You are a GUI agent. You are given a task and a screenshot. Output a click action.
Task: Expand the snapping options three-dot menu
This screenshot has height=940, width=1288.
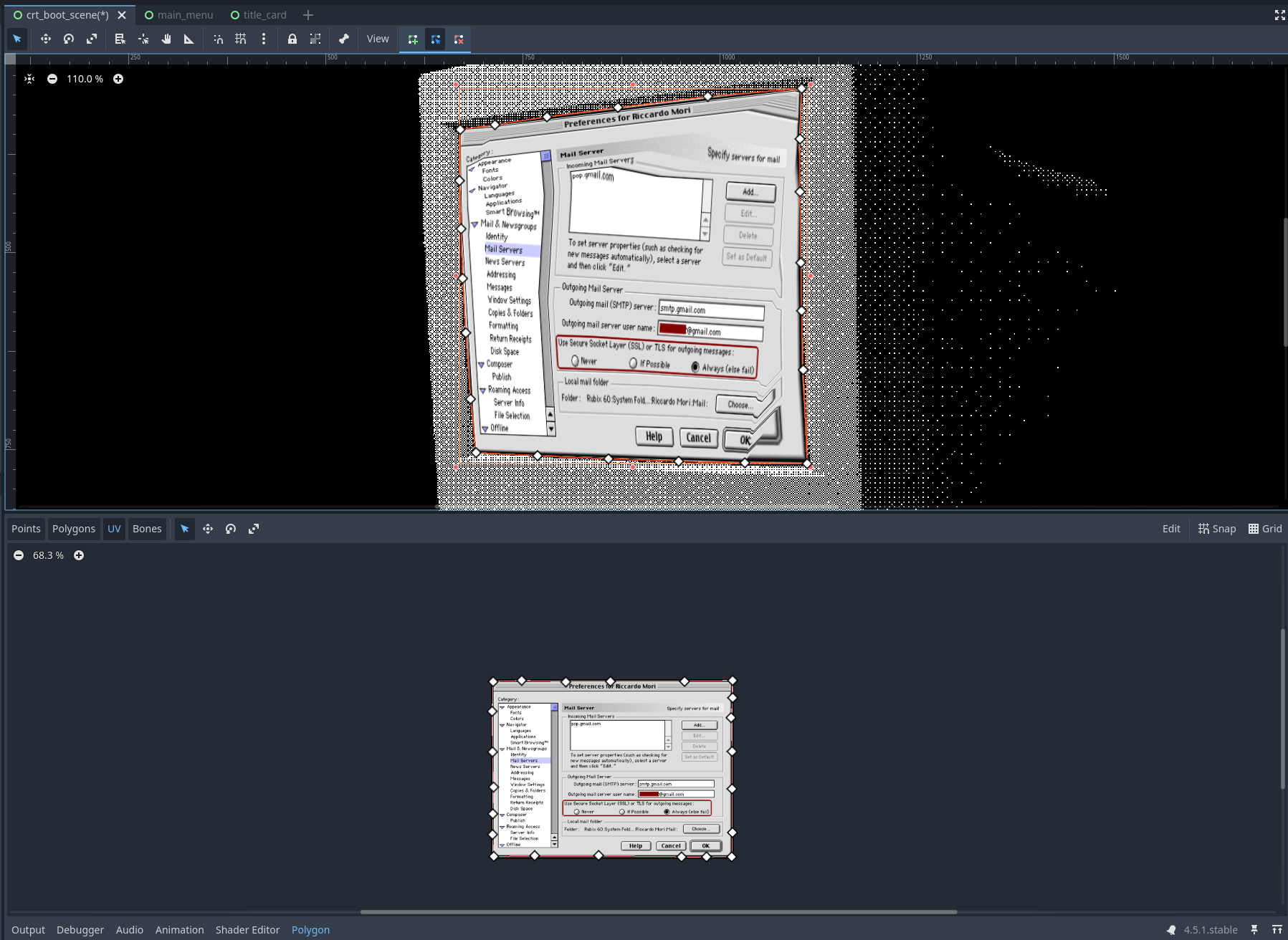click(264, 39)
